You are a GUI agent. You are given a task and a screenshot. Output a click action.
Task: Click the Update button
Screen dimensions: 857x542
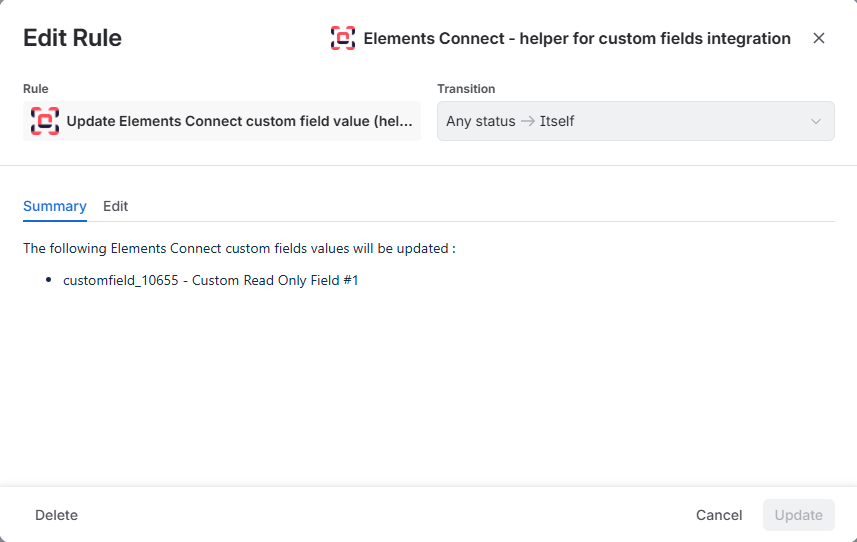[799, 515]
